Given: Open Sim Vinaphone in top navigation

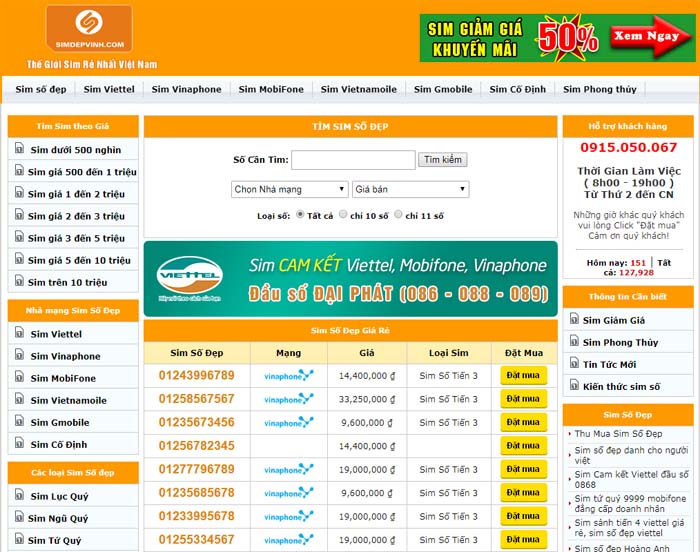Looking at the screenshot, I should [x=186, y=89].
